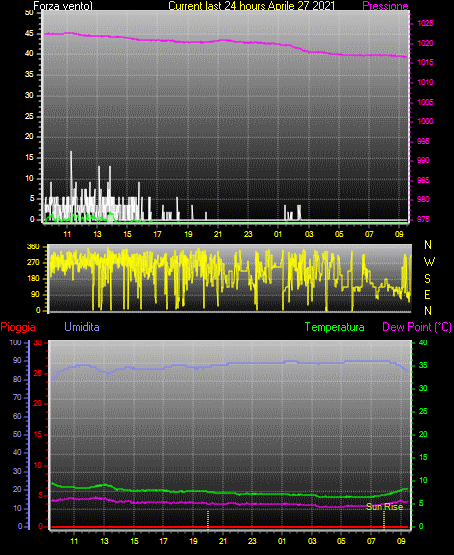Click the Dew Point legend label
Screen dimensions: 454x555
point(417,327)
